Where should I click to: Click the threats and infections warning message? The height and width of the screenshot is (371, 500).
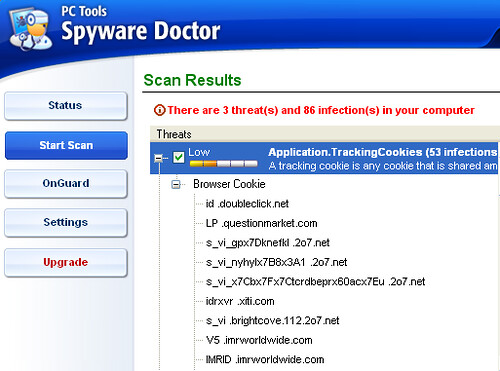321,110
